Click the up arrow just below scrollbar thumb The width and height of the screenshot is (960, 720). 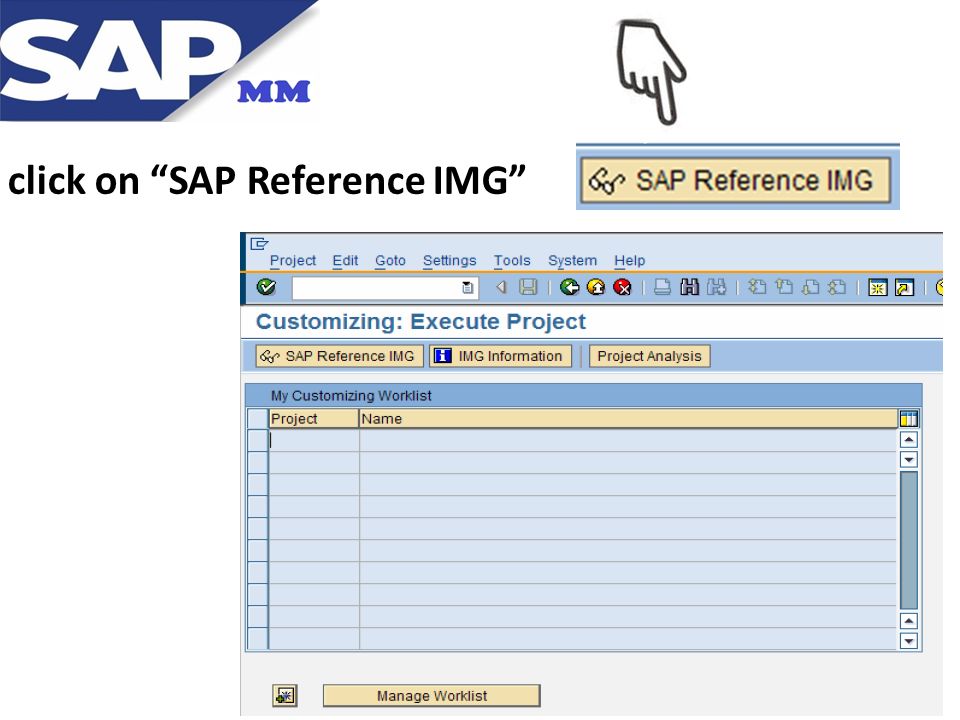click(x=909, y=621)
